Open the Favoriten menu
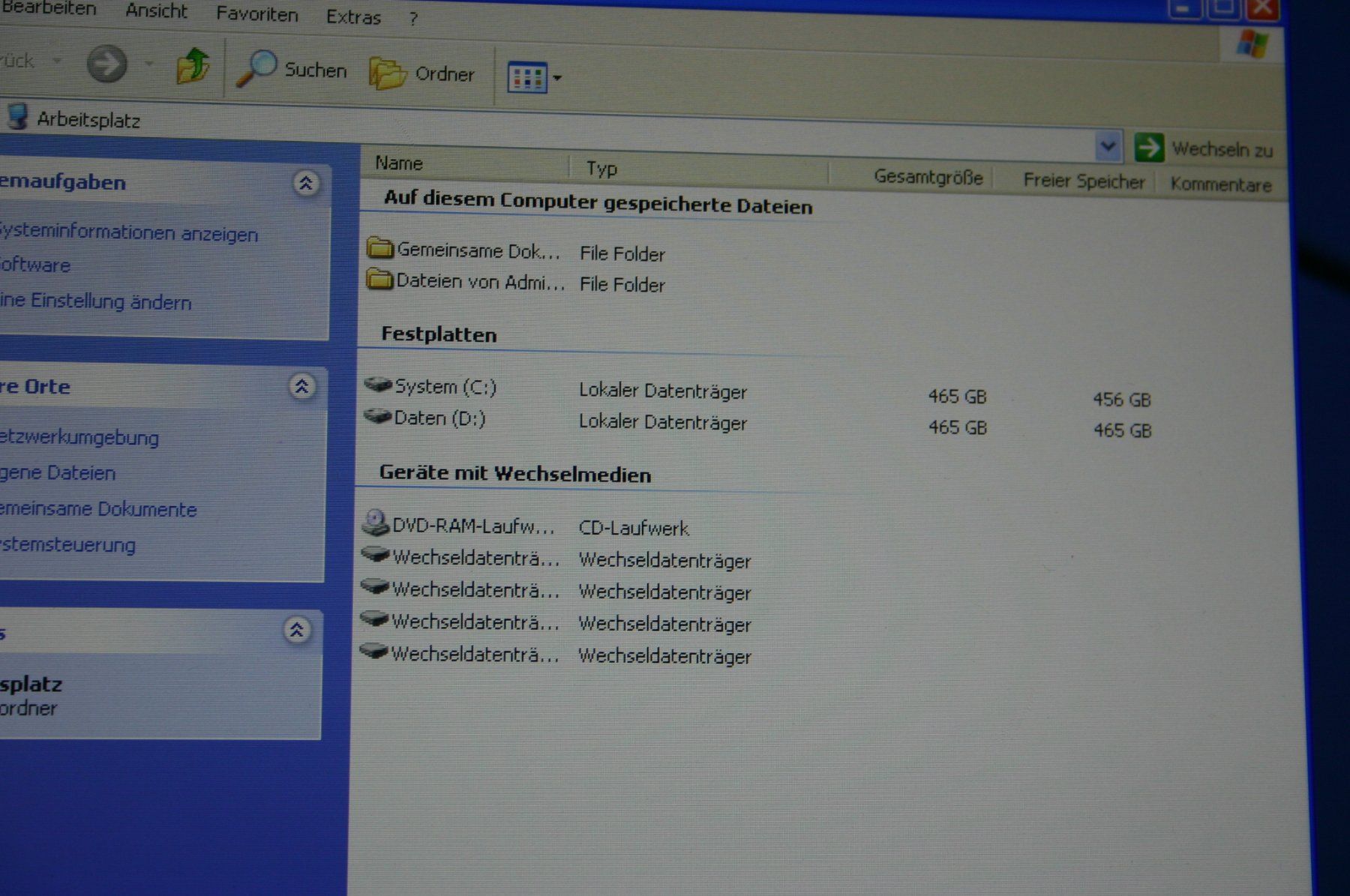1350x896 pixels. (x=256, y=14)
